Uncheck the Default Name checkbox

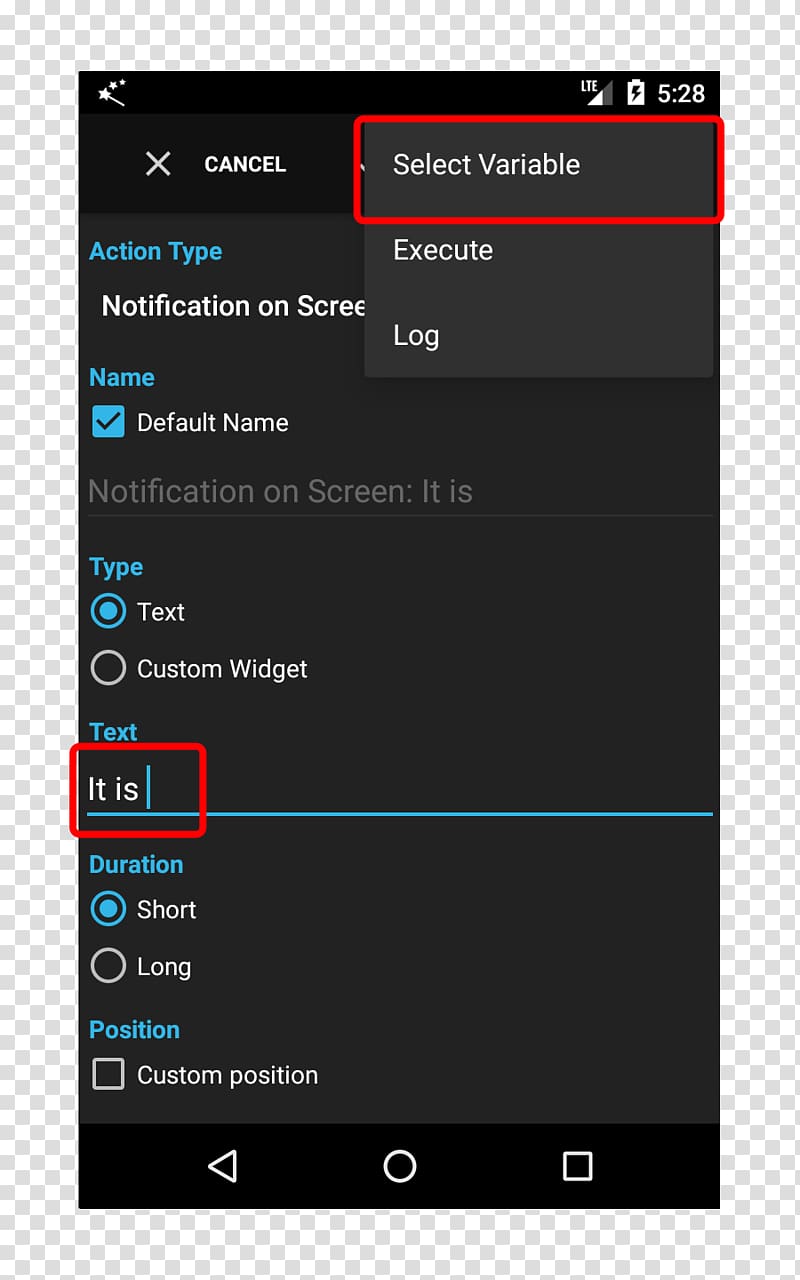108,422
